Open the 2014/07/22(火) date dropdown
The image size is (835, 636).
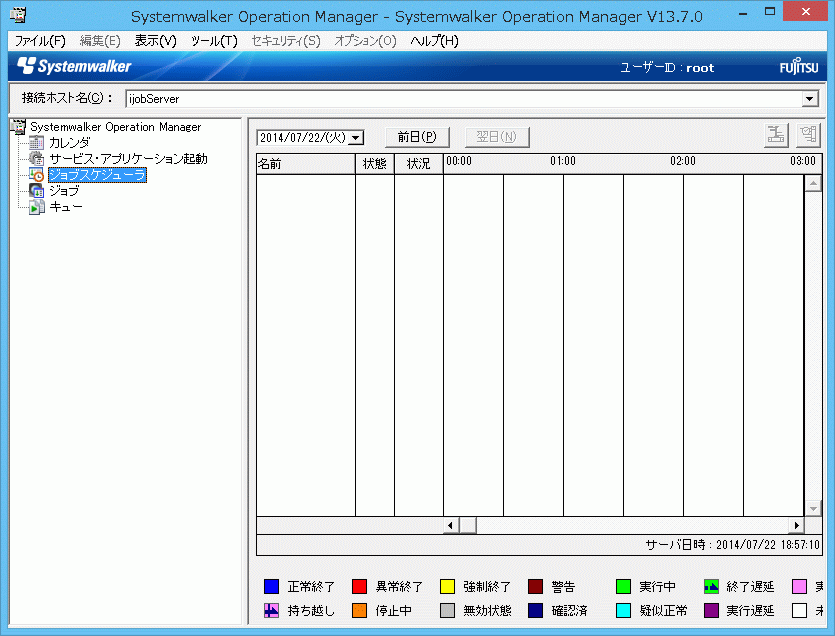(x=357, y=138)
